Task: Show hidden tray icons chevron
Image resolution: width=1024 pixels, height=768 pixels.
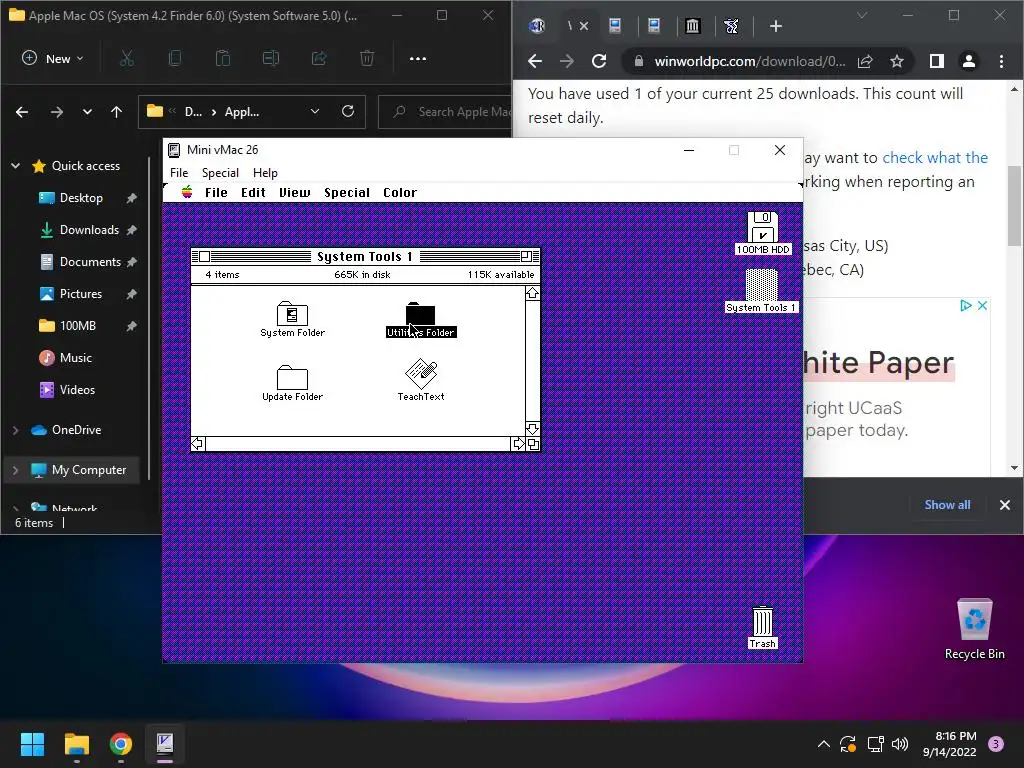Action: coord(824,744)
